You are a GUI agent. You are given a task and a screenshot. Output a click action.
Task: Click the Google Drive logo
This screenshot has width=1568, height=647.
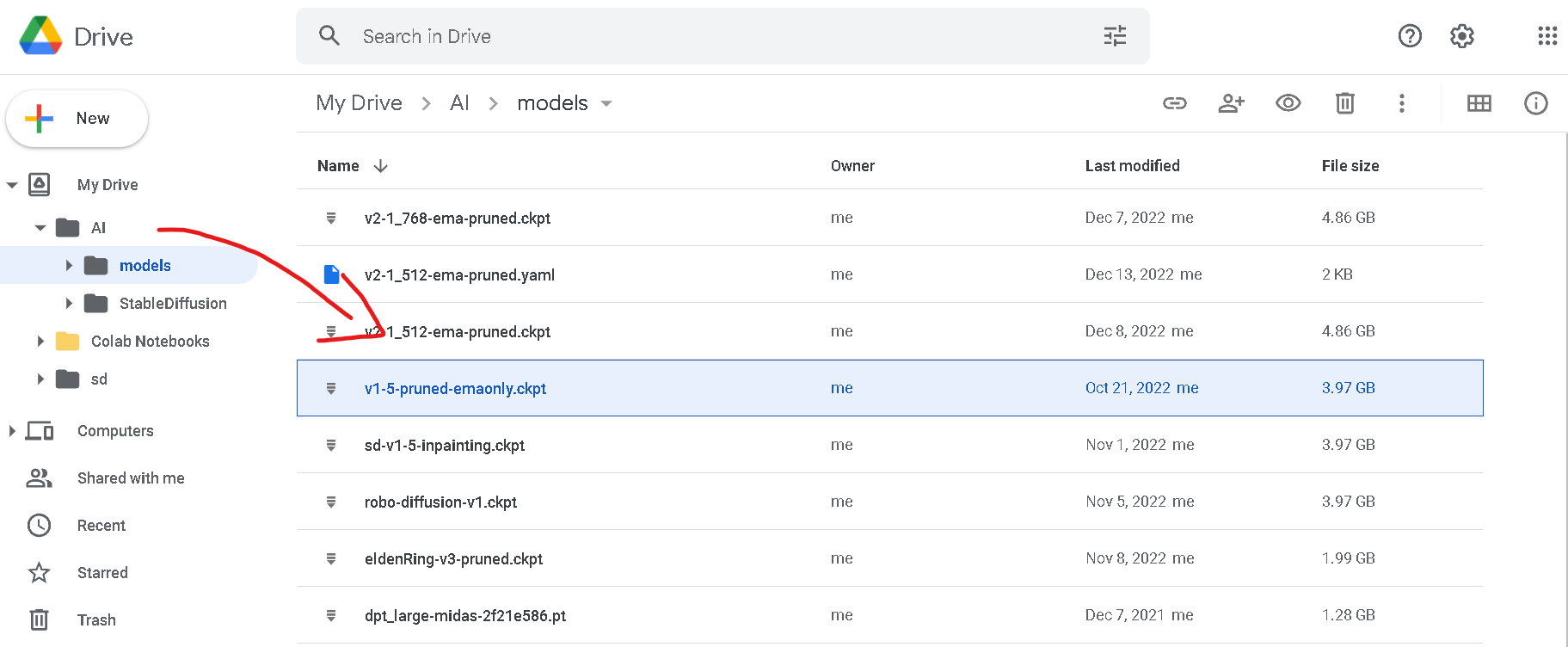pos(40,35)
